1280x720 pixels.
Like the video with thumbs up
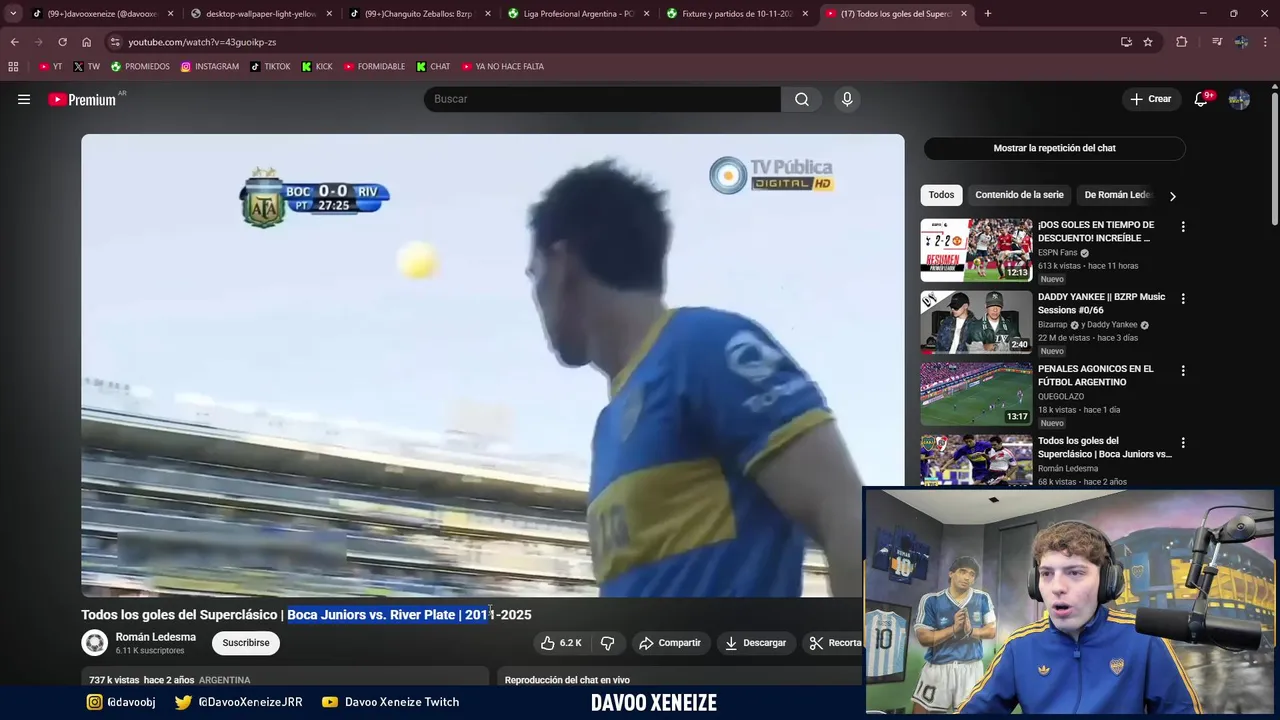pyautogui.click(x=561, y=643)
